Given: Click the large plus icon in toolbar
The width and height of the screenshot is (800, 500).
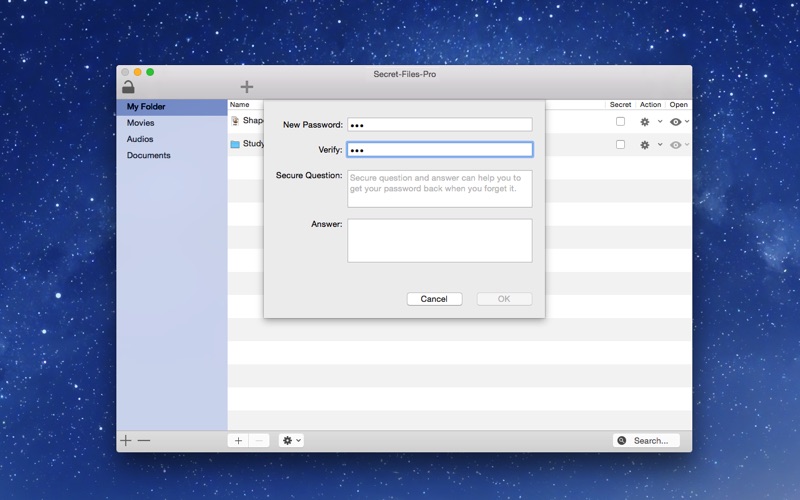Looking at the screenshot, I should 246,87.
